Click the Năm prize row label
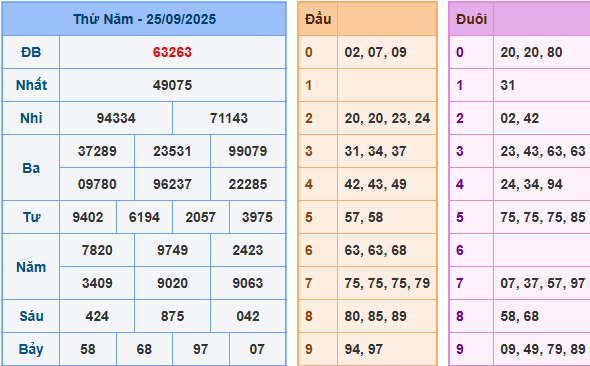 point(31,267)
